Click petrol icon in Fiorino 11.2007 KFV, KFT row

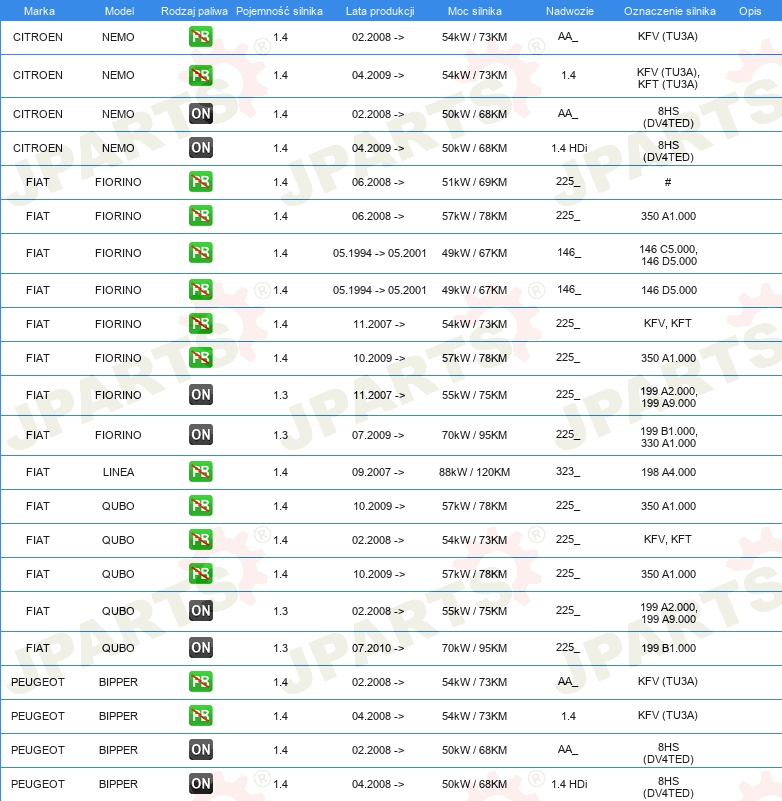tap(200, 323)
